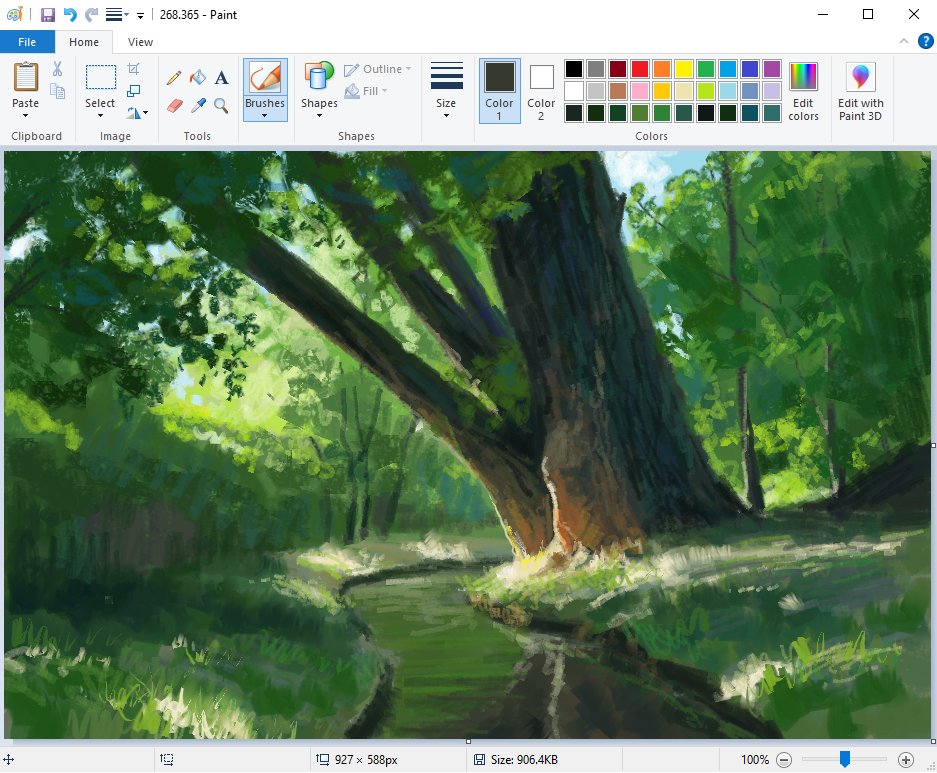Screen dimensions: 937x773
Task: Click the Paste clipboard icon
Action: (x=26, y=76)
